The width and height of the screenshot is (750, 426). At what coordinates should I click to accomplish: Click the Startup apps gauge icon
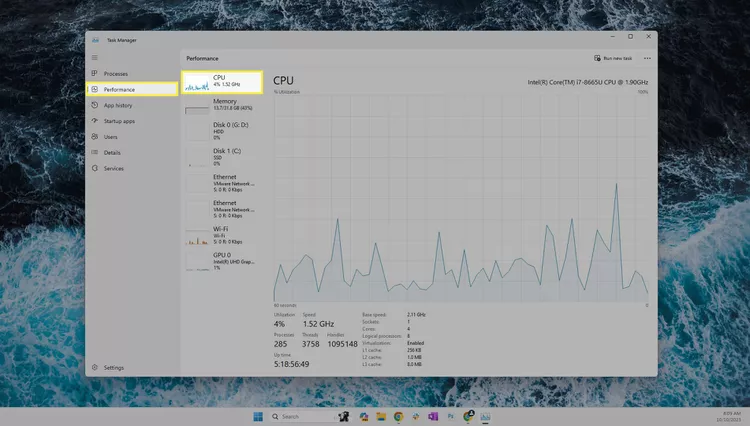(95, 120)
